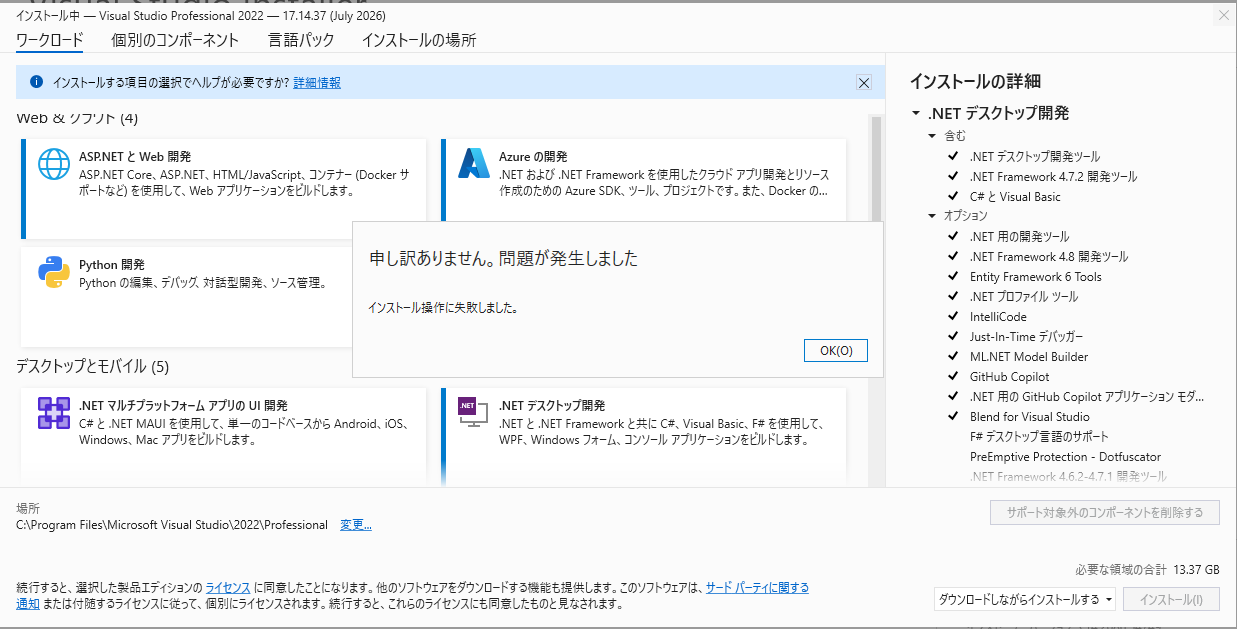The height and width of the screenshot is (629, 1237).
Task: Click the .NET desktop development icon
Action: pyautogui.click(x=472, y=413)
